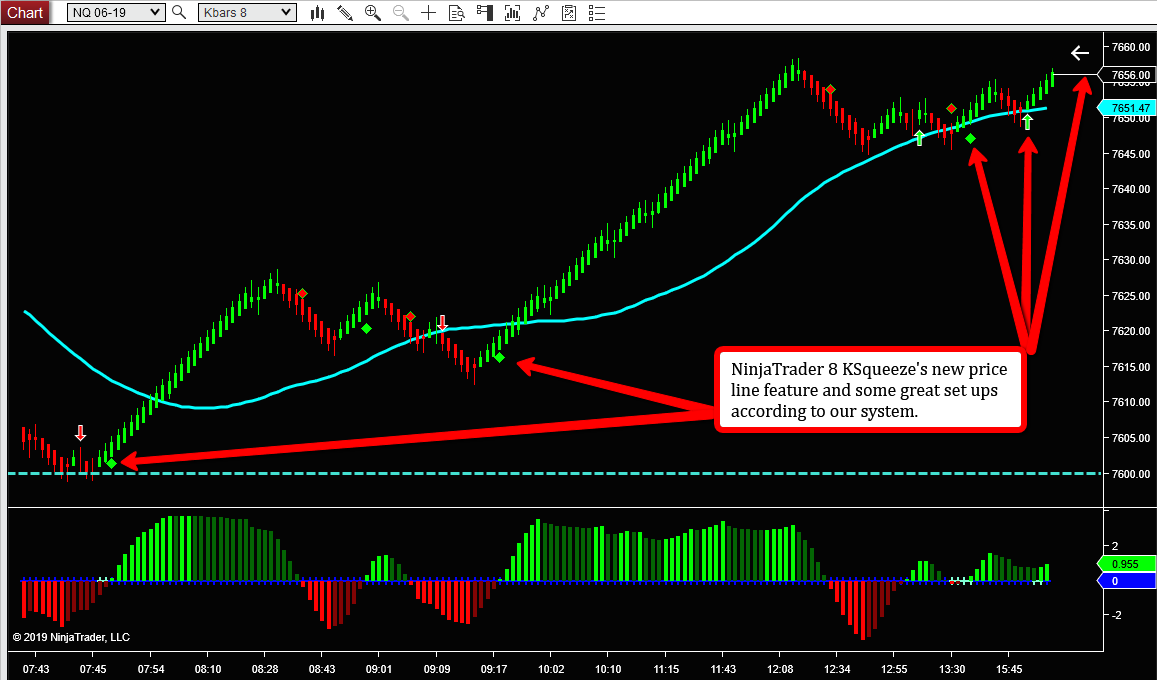Image resolution: width=1157 pixels, height=680 pixels.
Task: Click the Chart tab label
Action: 26,12
